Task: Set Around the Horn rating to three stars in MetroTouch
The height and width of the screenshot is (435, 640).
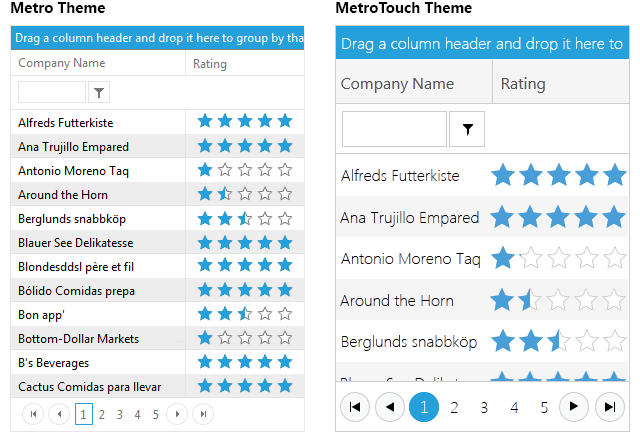Action: (558, 300)
